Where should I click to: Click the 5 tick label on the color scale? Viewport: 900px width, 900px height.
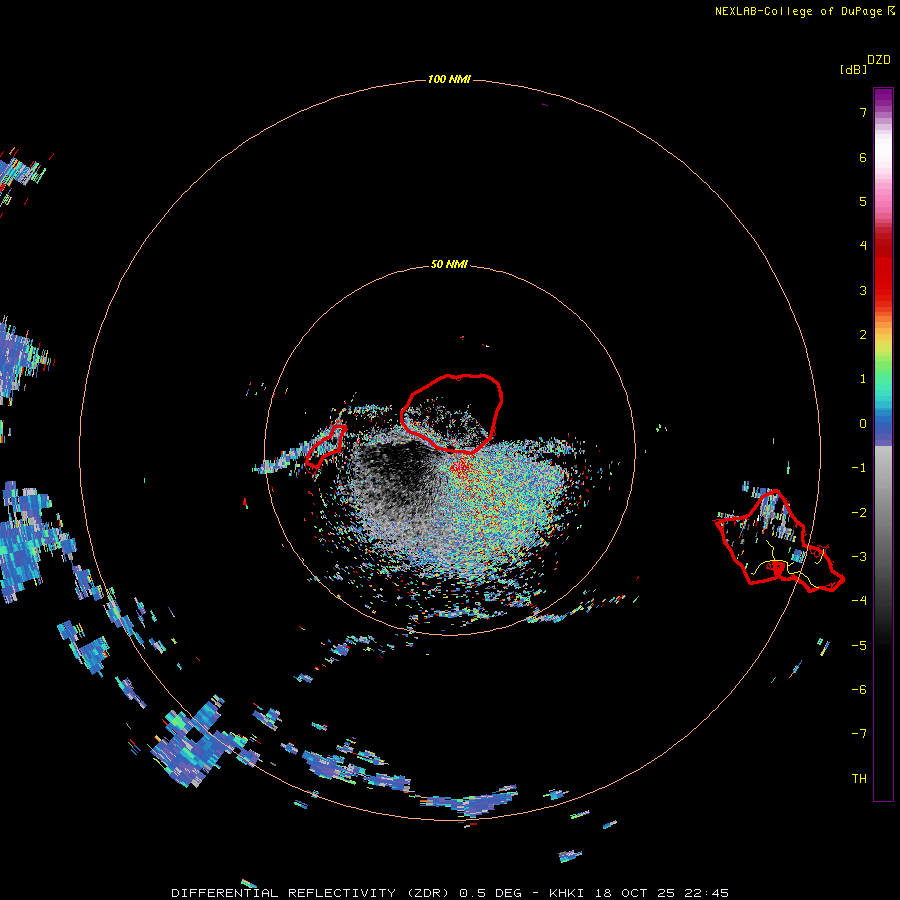(x=863, y=201)
